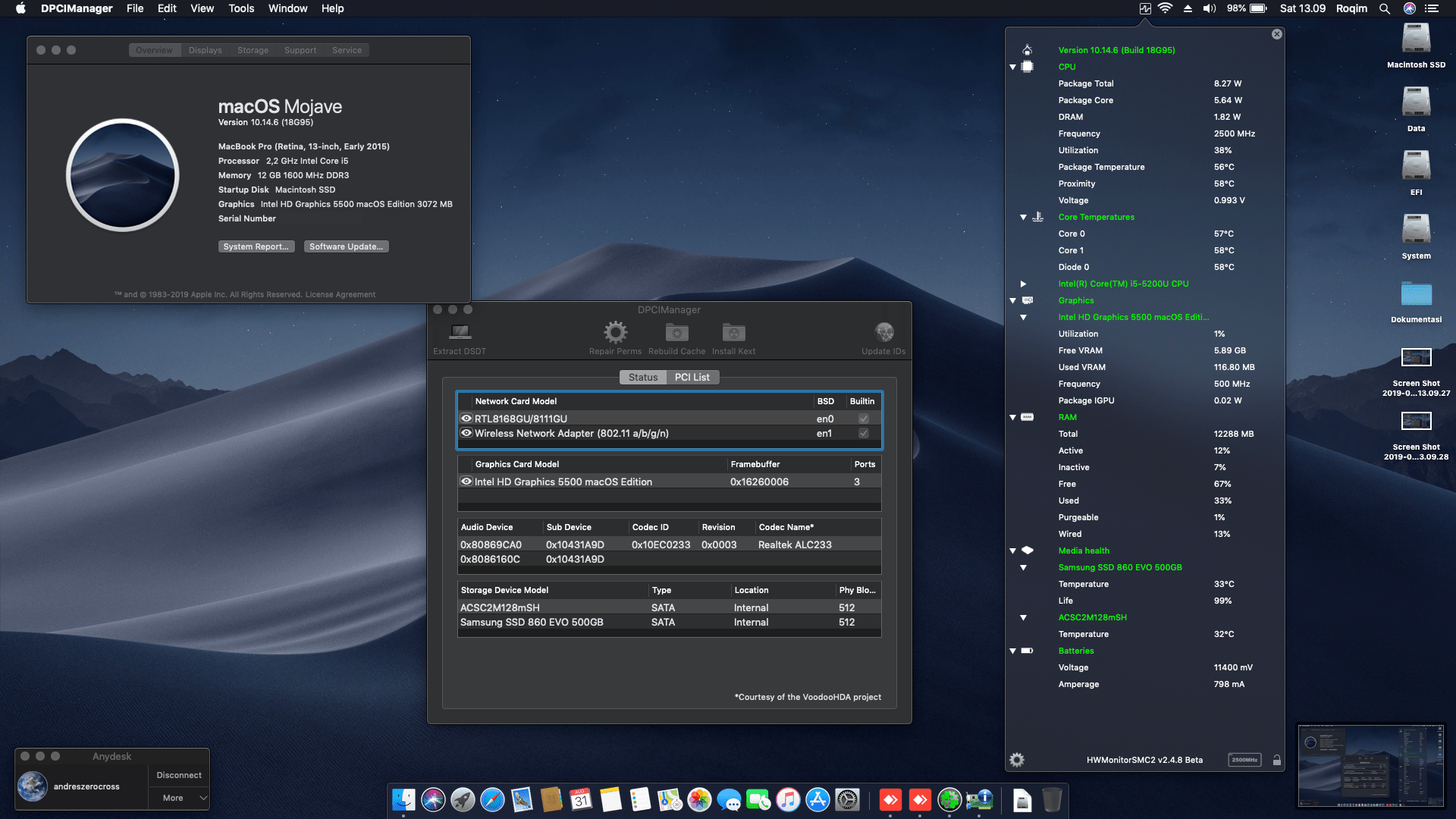Open the License Agreement link
The height and width of the screenshot is (819, 1456).
(340, 294)
